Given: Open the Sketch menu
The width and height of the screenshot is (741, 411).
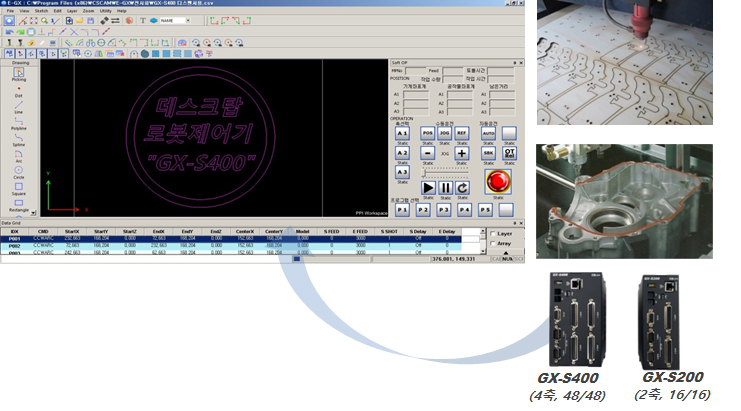Looking at the screenshot, I should pyautogui.click(x=38, y=10).
